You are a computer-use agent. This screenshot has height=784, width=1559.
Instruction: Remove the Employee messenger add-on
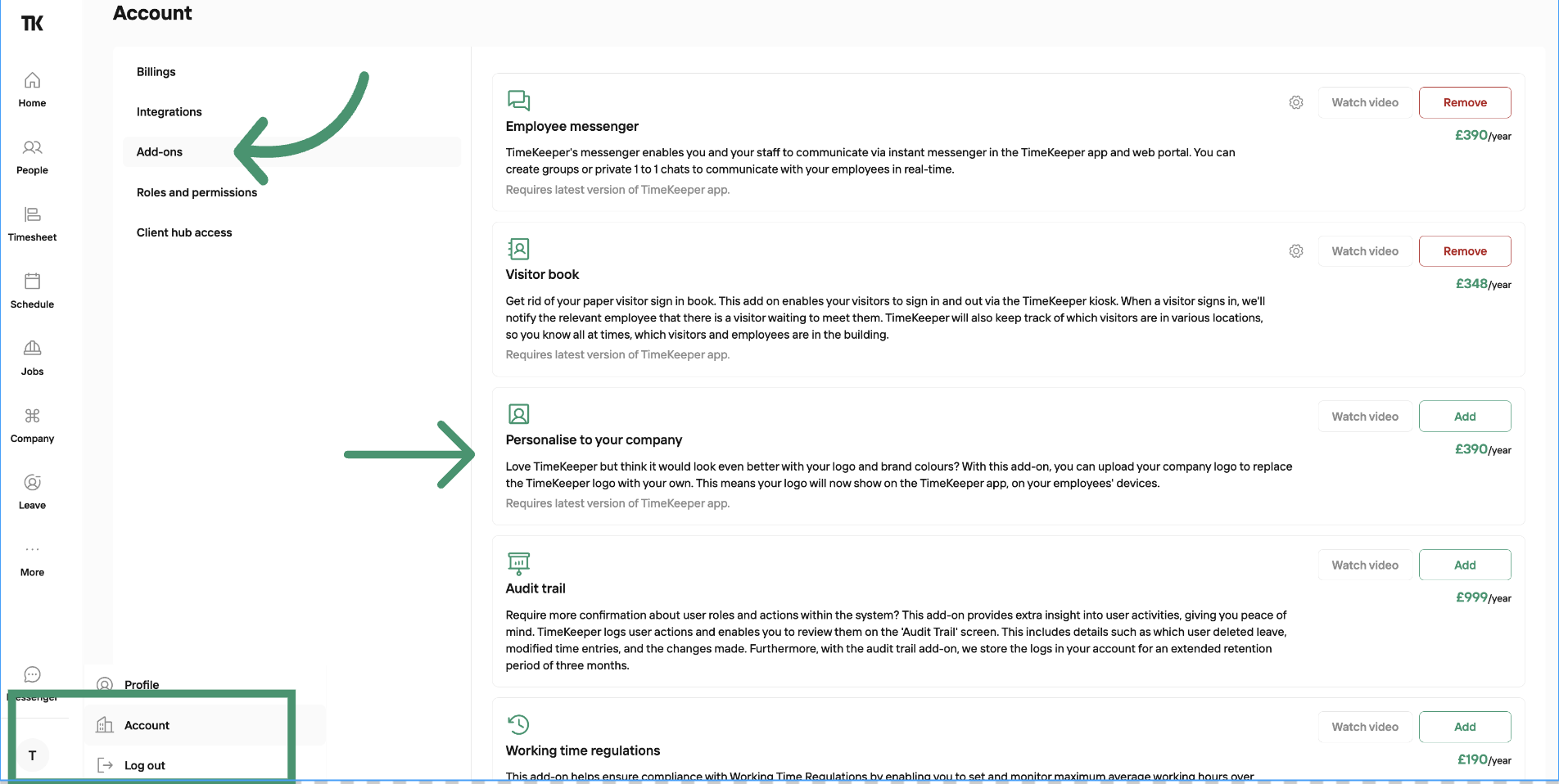tap(1465, 102)
